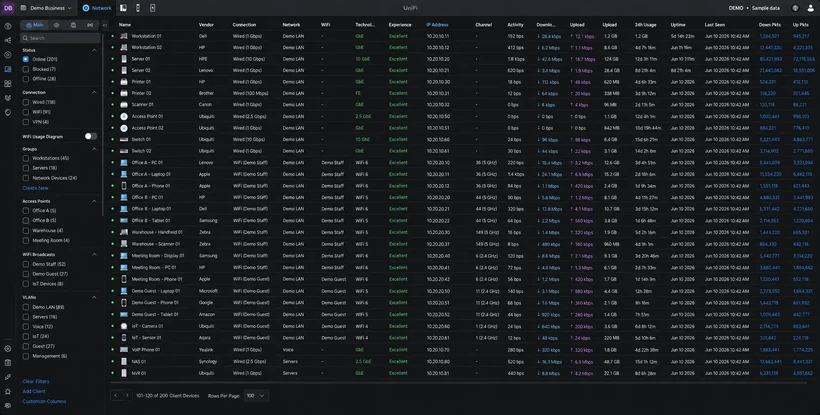Viewport: 820px width, 415px height.
Task: Check the IoT Devices (8) broadcast filter
Action: point(26,284)
